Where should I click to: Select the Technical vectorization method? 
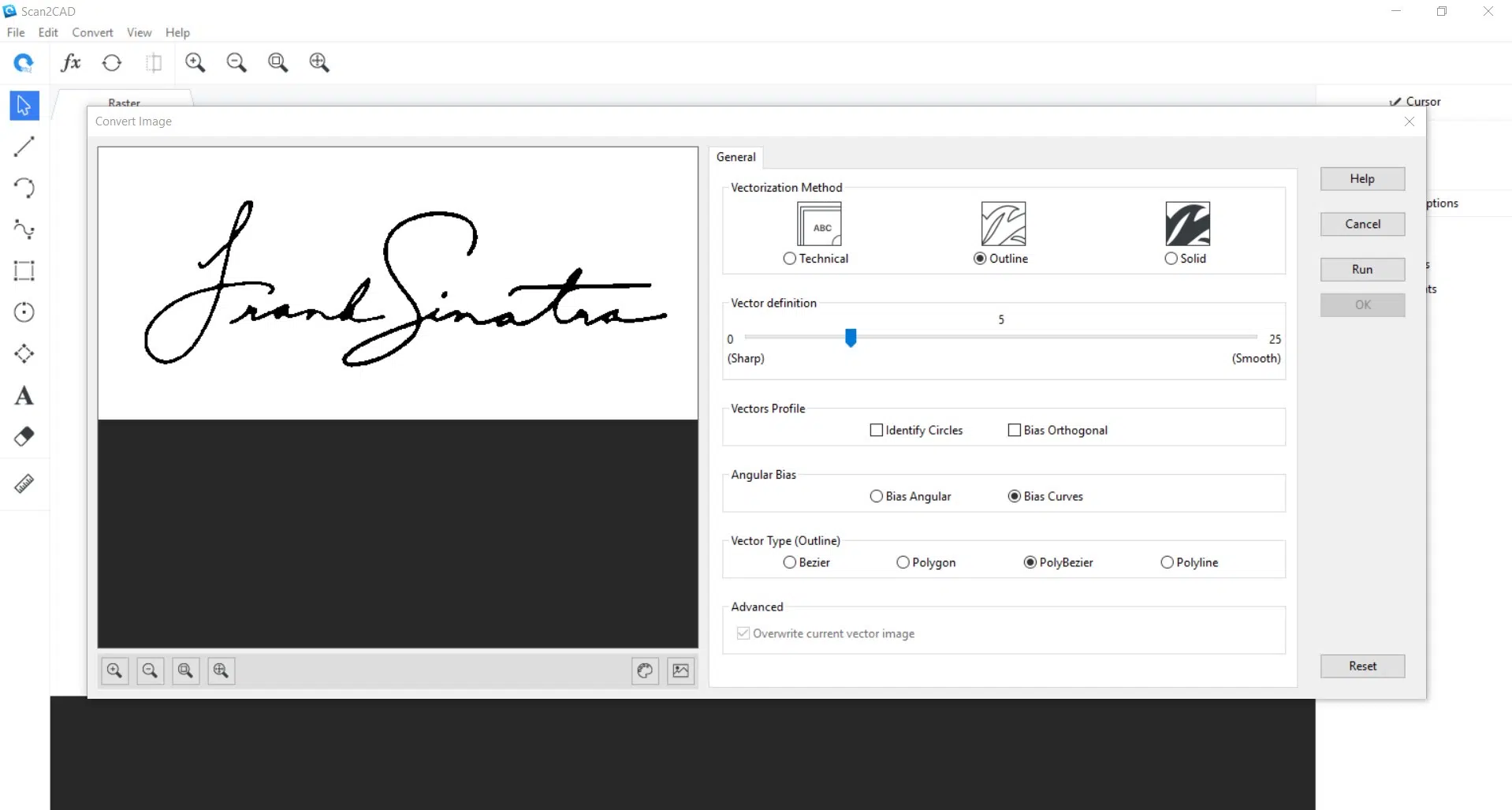click(x=791, y=259)
